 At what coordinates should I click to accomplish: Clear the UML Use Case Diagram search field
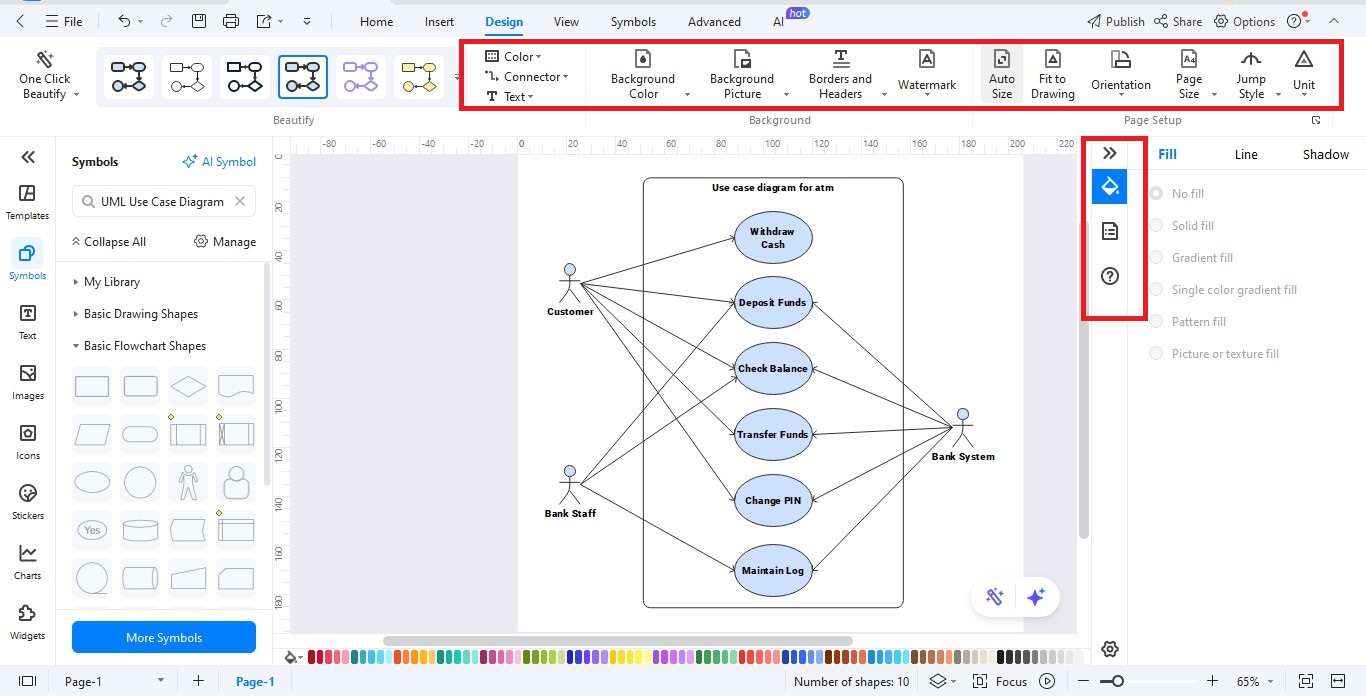239,201
